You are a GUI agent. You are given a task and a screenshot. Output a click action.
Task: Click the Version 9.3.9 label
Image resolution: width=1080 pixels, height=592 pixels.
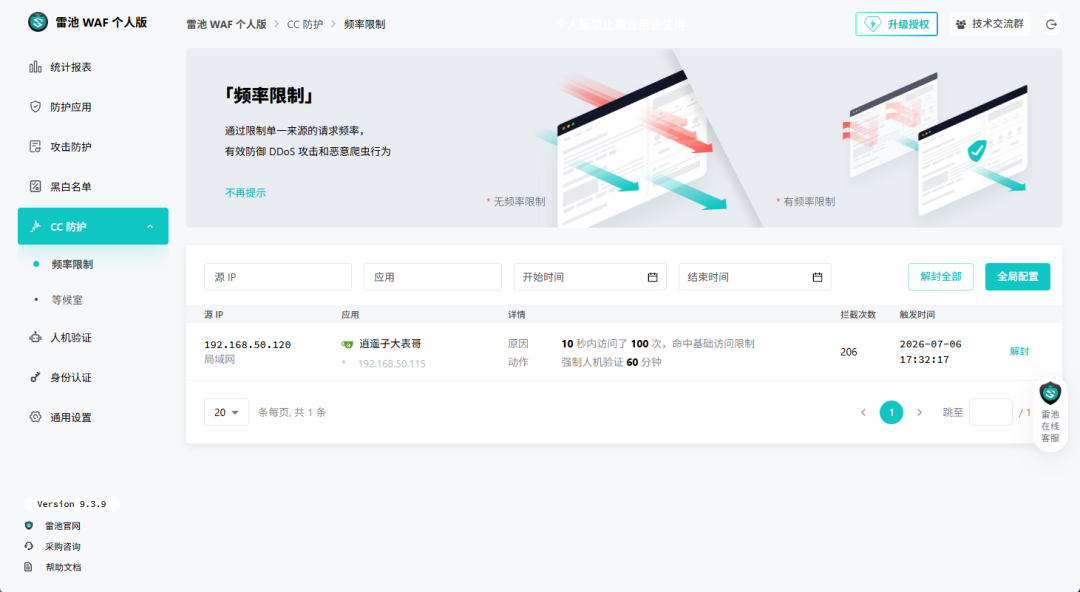[72, 504]
